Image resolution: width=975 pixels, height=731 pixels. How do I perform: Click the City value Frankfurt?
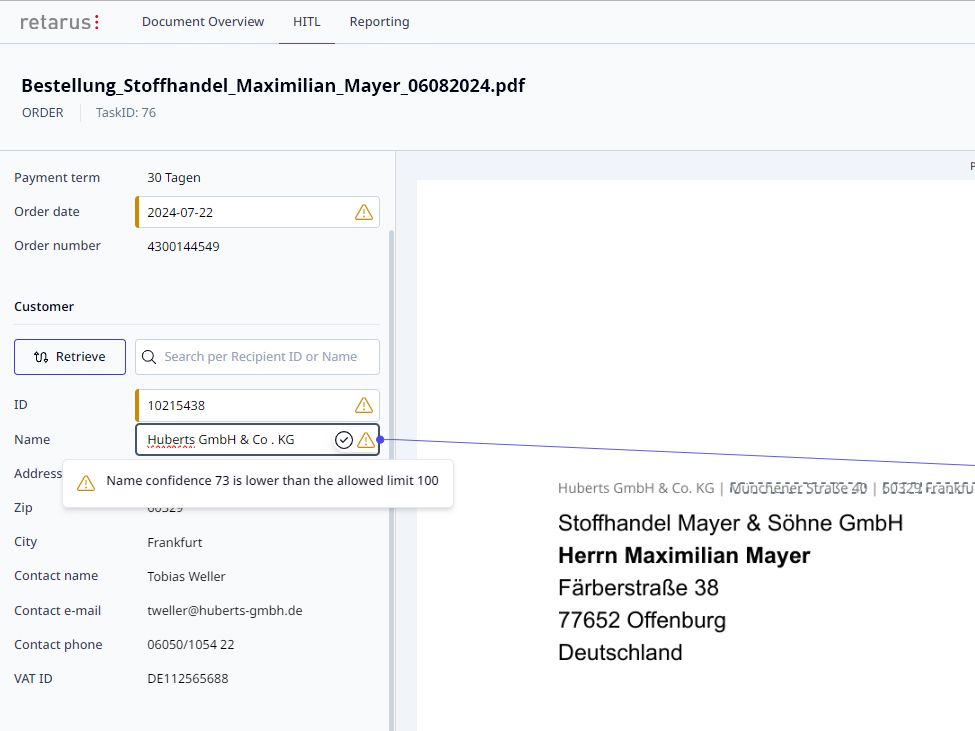175,543
